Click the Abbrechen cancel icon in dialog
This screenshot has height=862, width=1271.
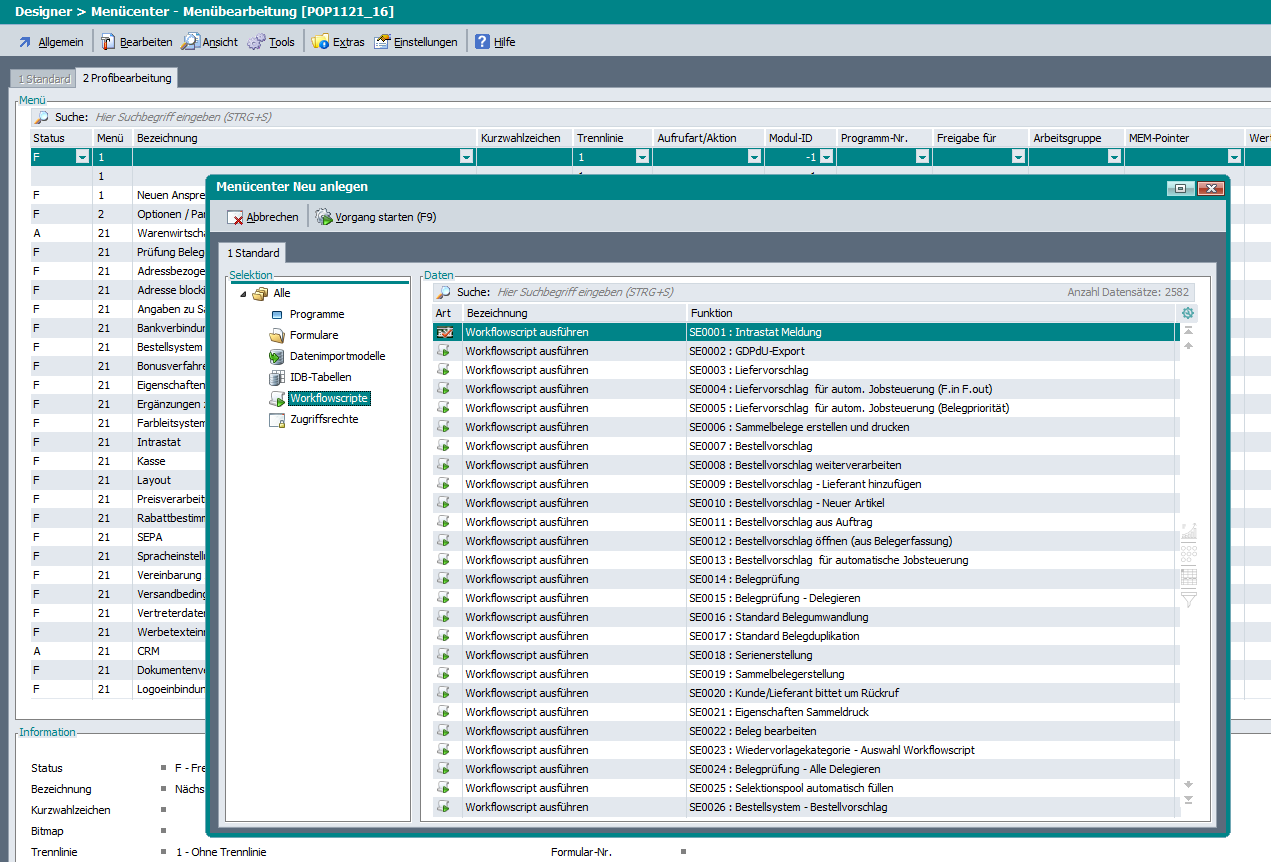[236, 217]
